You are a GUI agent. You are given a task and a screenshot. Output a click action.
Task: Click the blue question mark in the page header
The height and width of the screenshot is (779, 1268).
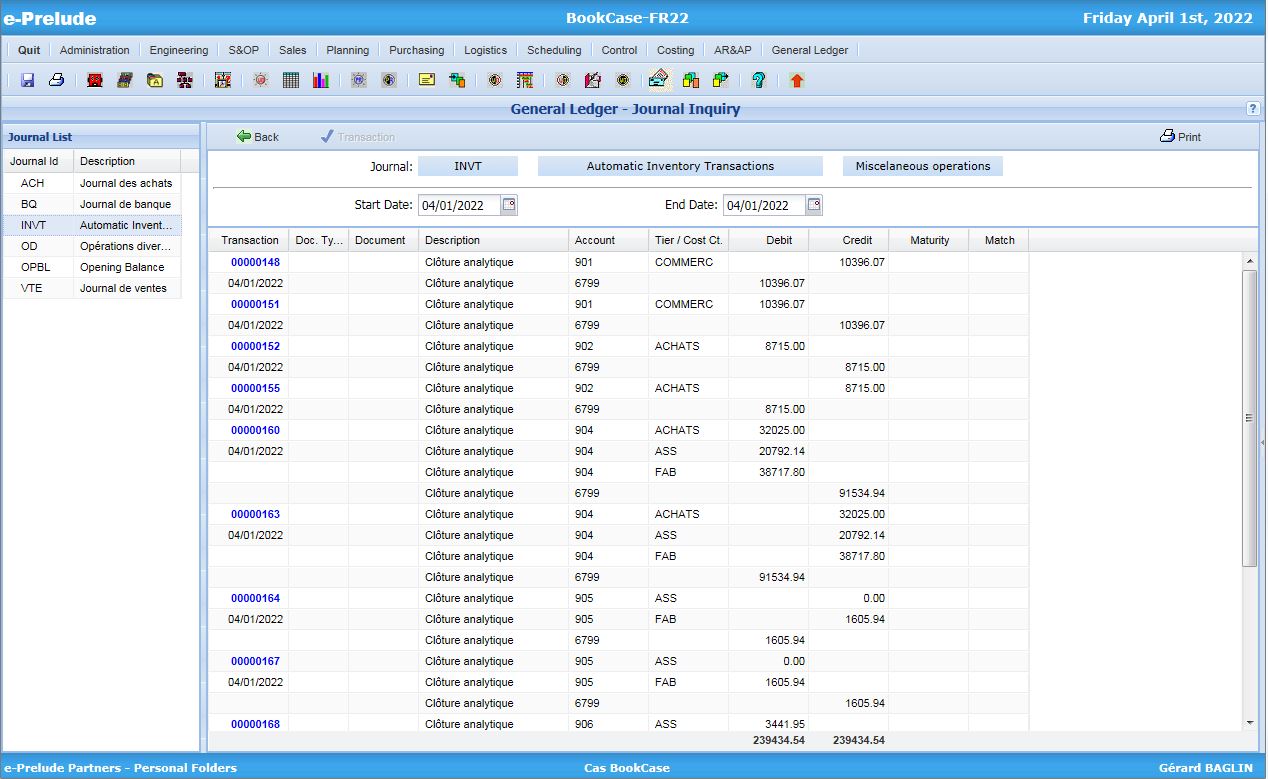click(x=1252, y=109)
